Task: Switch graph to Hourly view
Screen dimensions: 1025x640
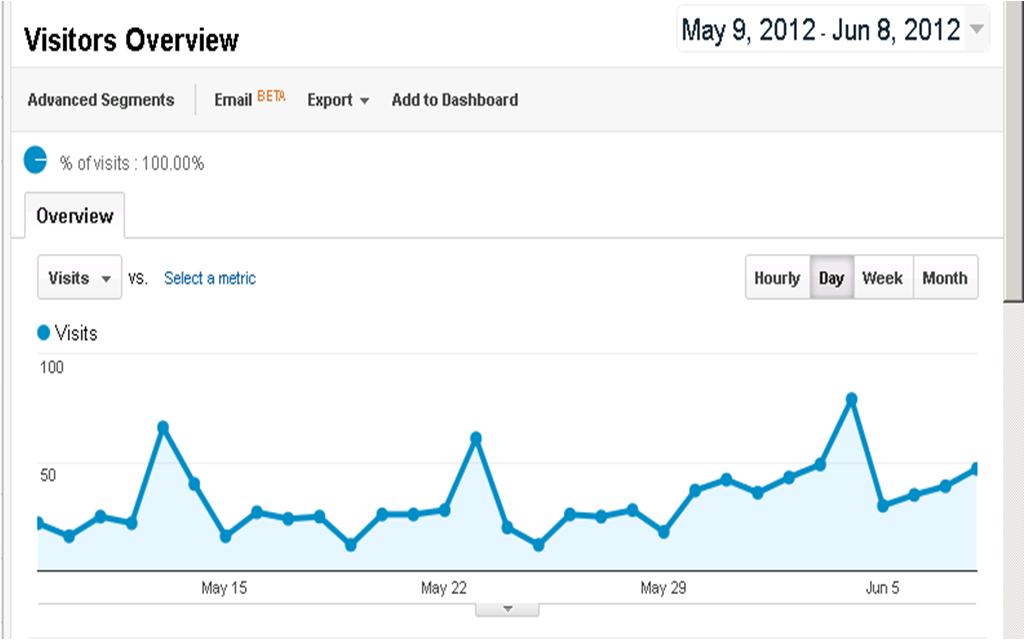Action: pyautogui.click(x=777, y=278)
